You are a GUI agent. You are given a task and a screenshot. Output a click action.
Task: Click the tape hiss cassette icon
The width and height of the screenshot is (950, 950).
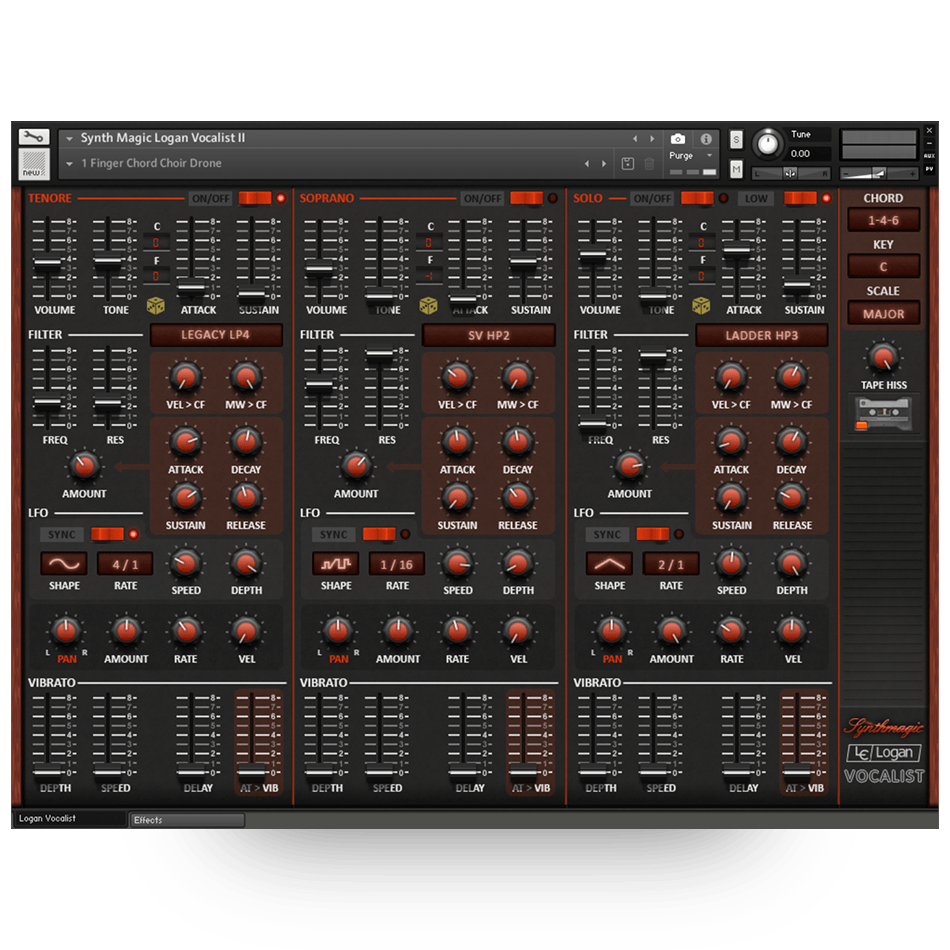pyautogui.click(x=883, y=414)
